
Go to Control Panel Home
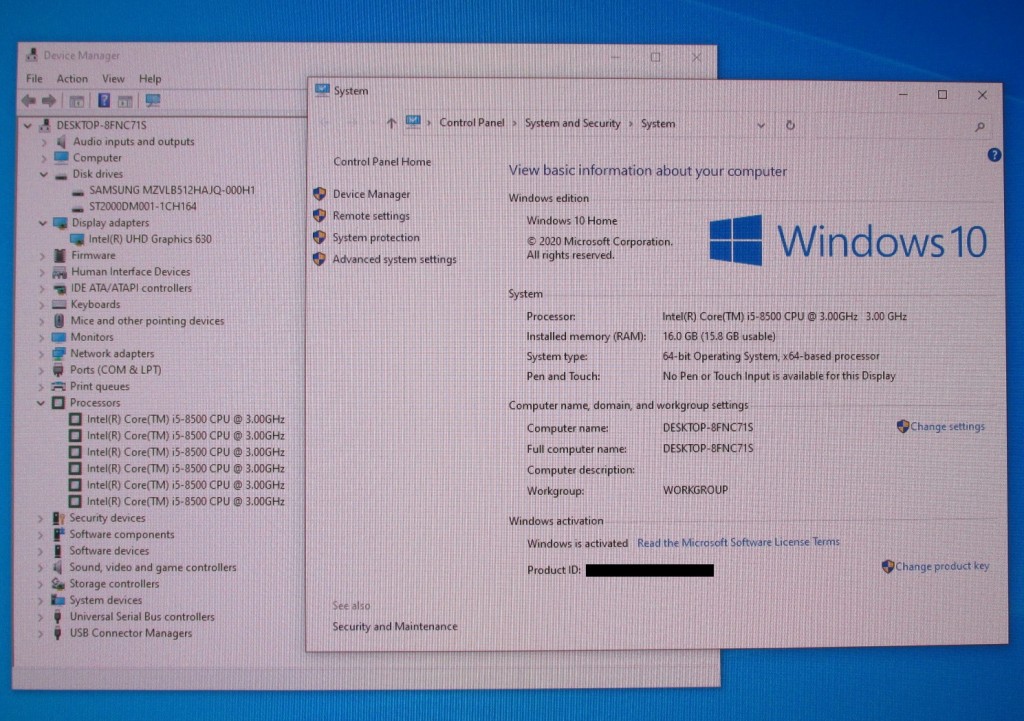pyautogui.click(x=382, y=161)
